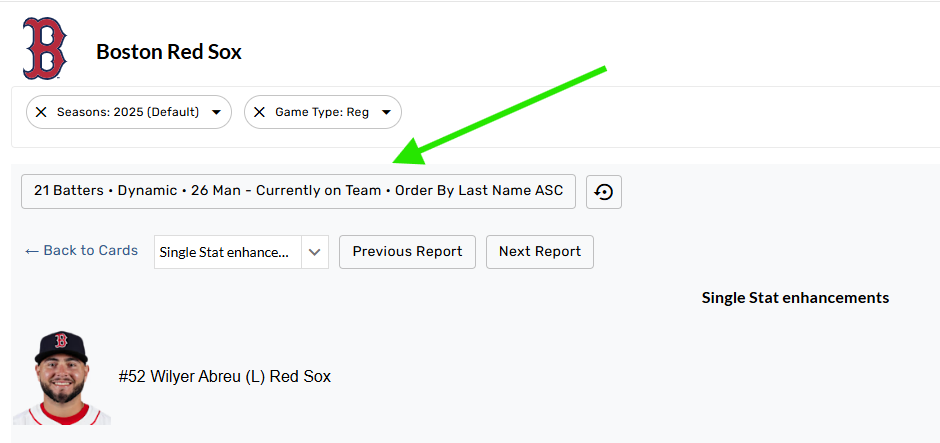
Task: Click the circular reset icon beside the batters filter
Action: (x=604, y=191)
